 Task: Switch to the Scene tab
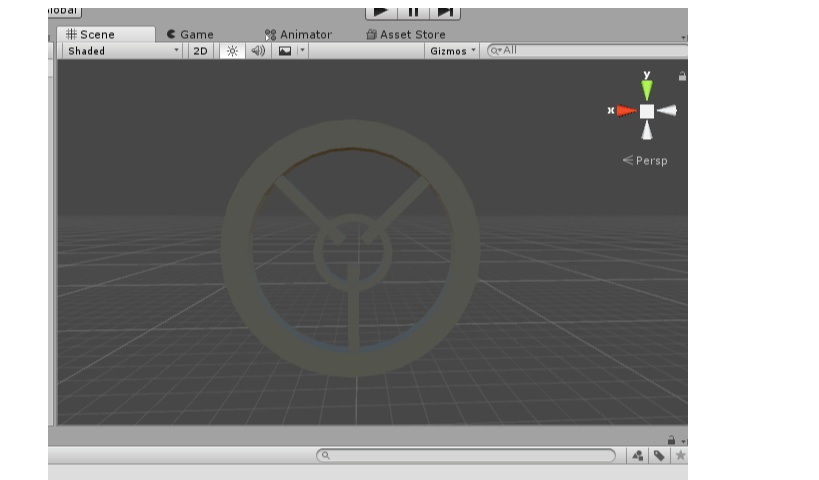coord(106,34)
